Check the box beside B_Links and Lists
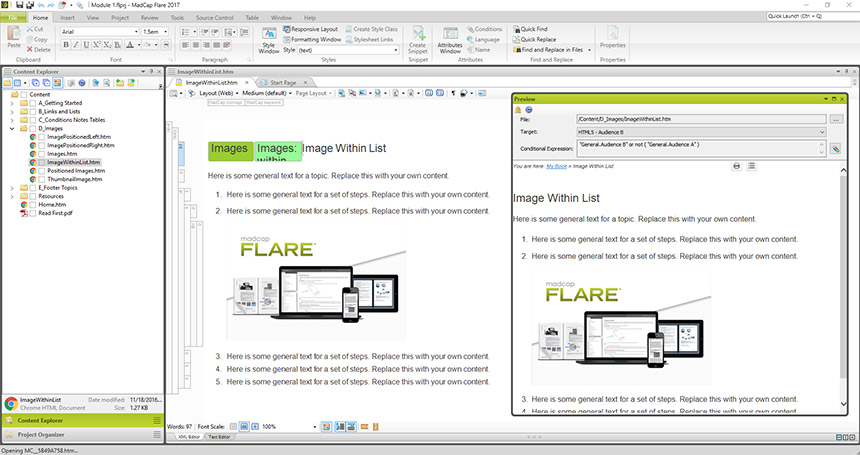 (33, 111)
